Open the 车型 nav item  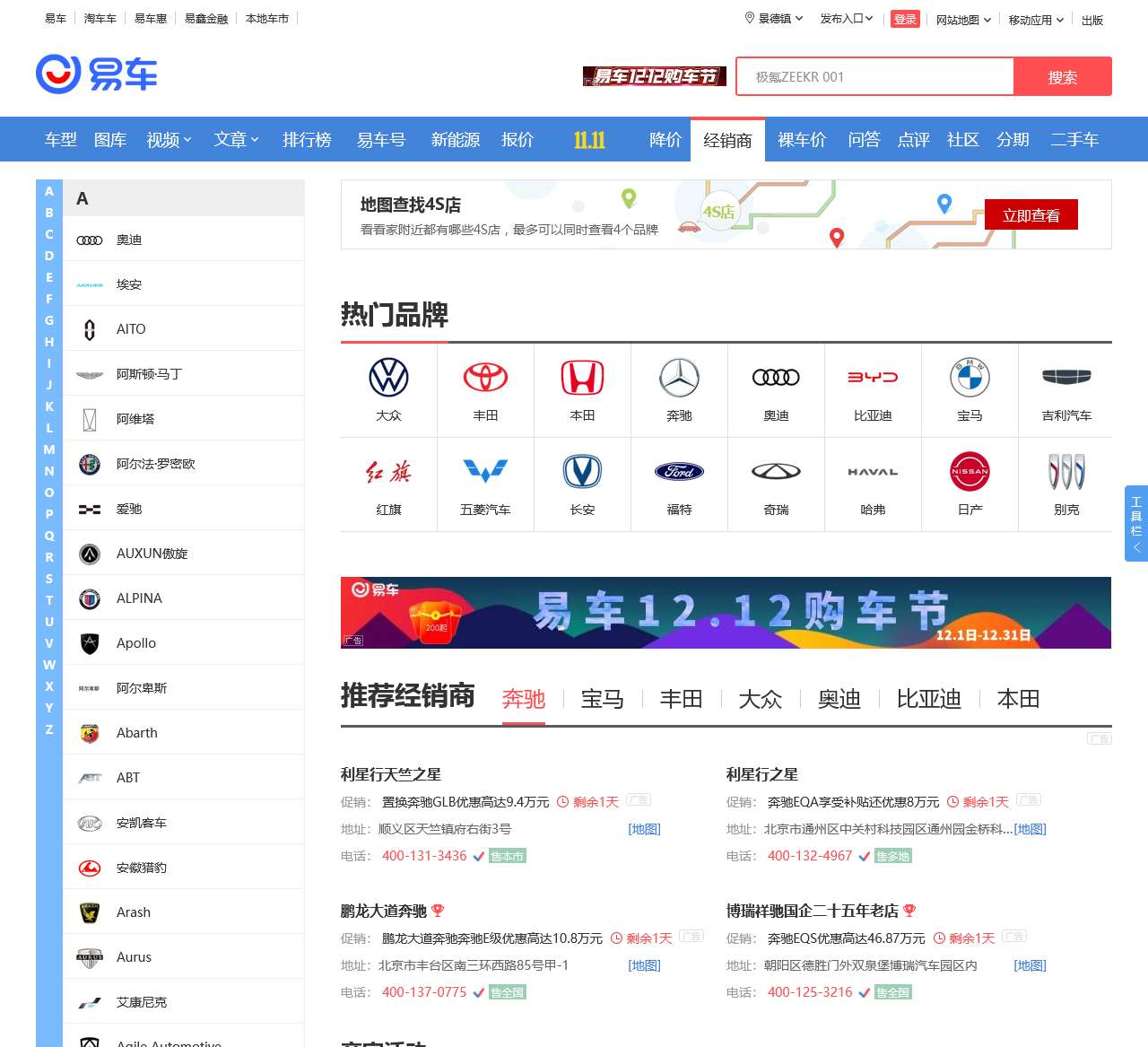coord(60,139)
